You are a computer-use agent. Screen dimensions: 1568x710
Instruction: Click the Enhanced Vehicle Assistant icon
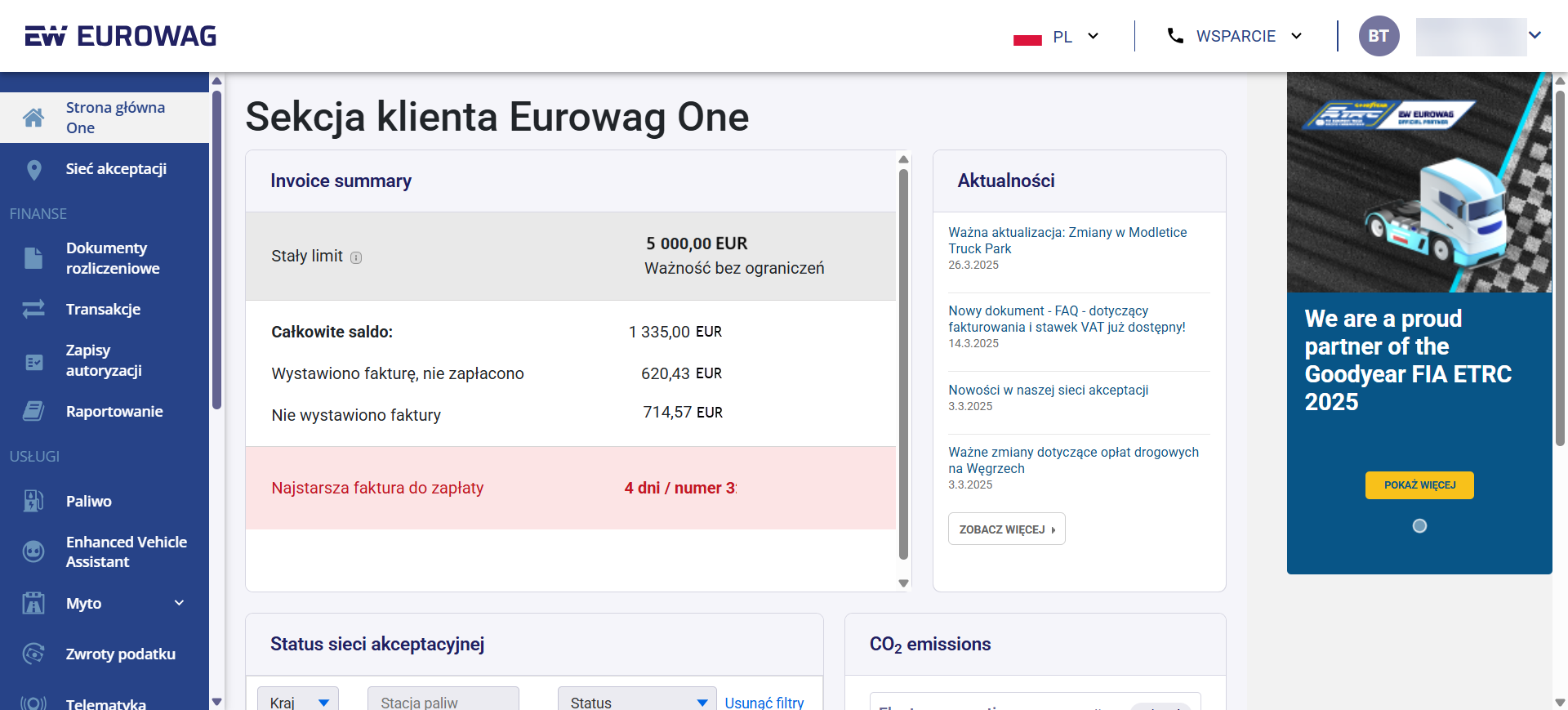tap(33, 551)
